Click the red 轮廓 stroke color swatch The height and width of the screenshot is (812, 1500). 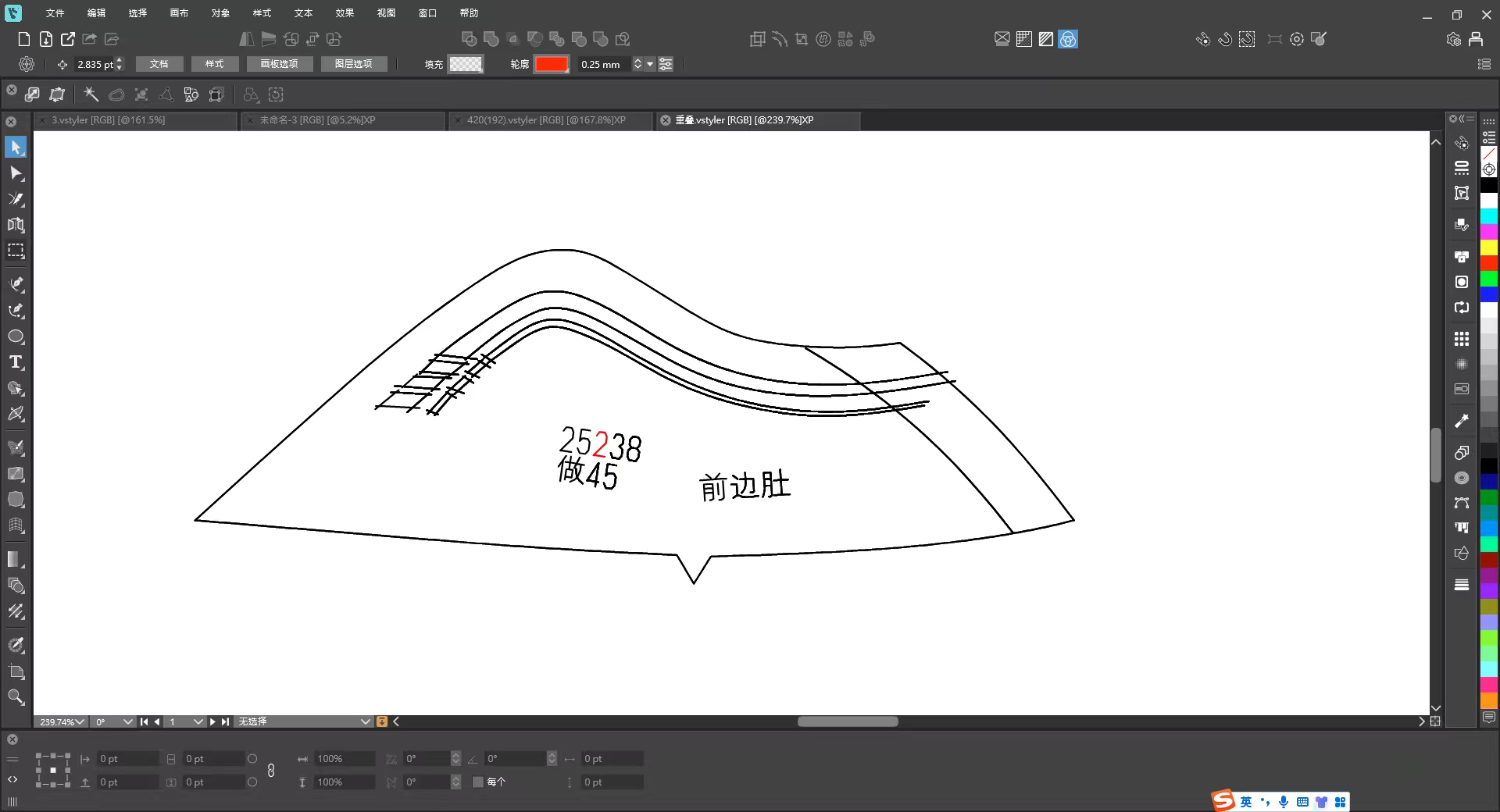pyautogui.click(x=552, y=65)
